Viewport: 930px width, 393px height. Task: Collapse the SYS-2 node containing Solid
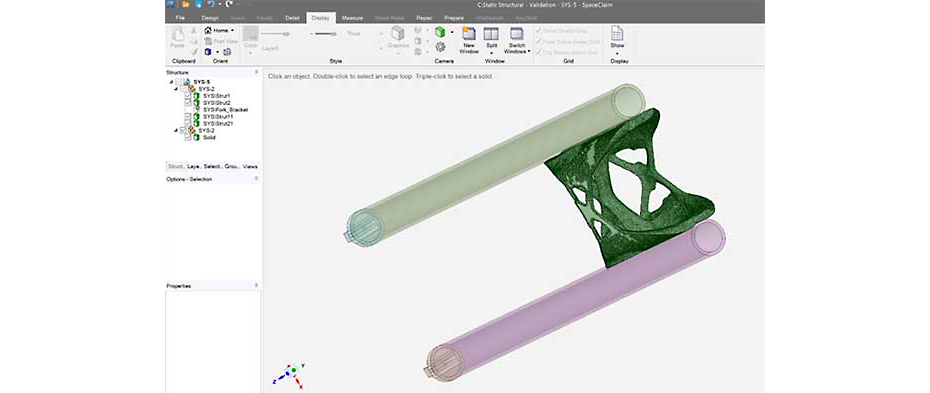tap(176, 130)
